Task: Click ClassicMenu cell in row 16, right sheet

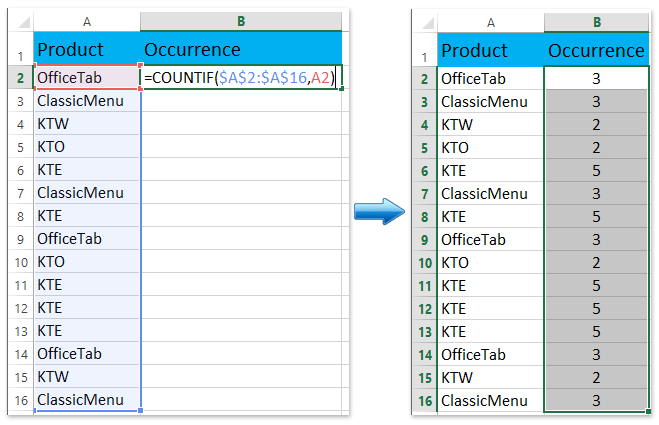Action: point(490,400)
